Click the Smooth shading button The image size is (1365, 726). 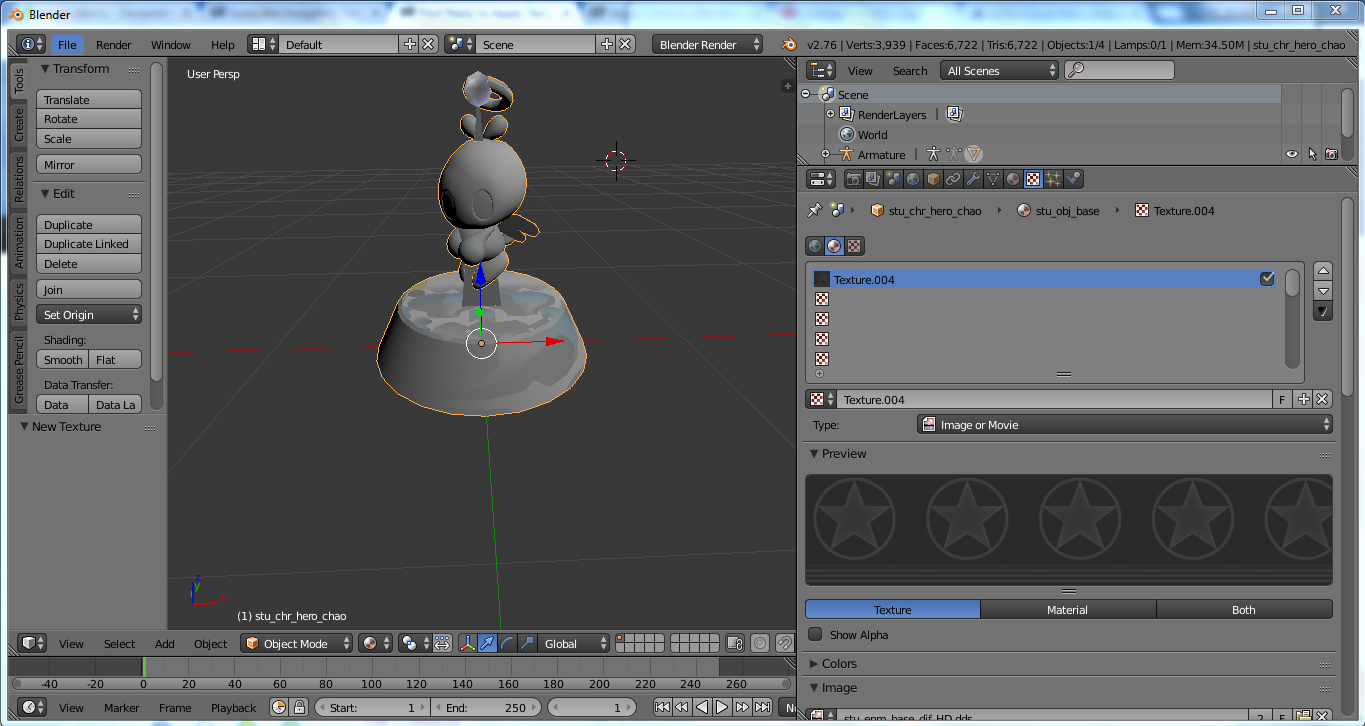pos(63,359)
